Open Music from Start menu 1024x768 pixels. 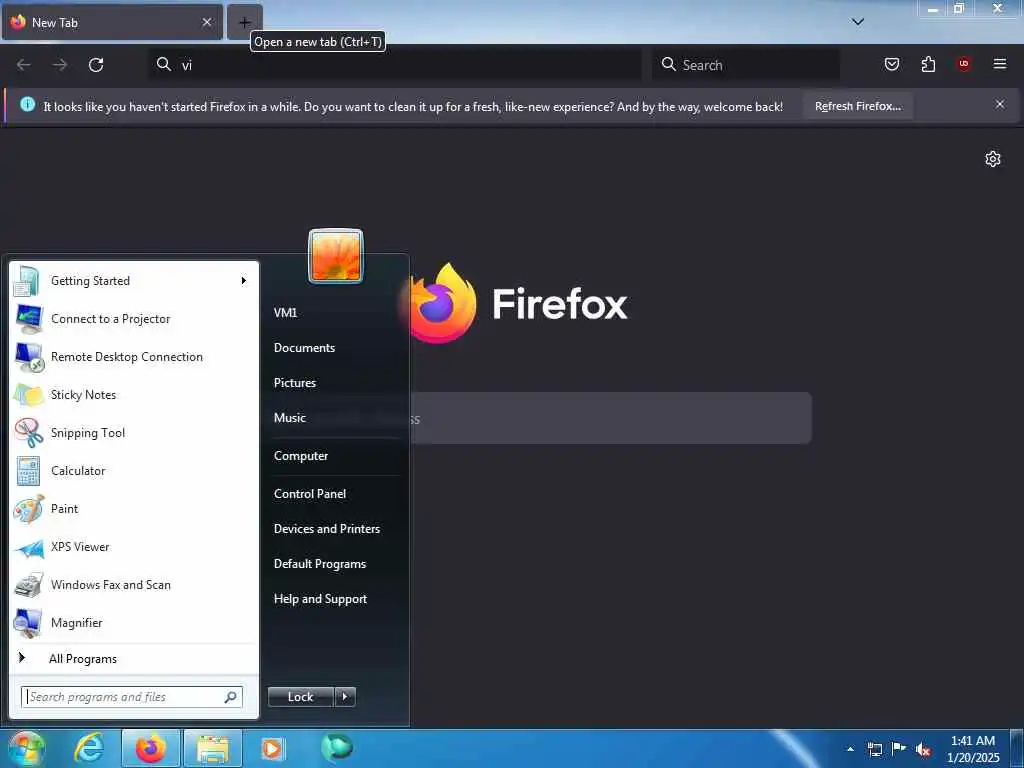click(x=290, y=418)
